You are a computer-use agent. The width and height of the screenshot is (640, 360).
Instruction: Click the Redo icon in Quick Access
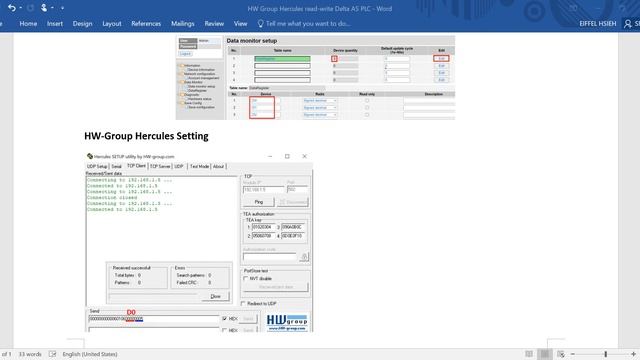pyautogui.click(x=30, y=8)
